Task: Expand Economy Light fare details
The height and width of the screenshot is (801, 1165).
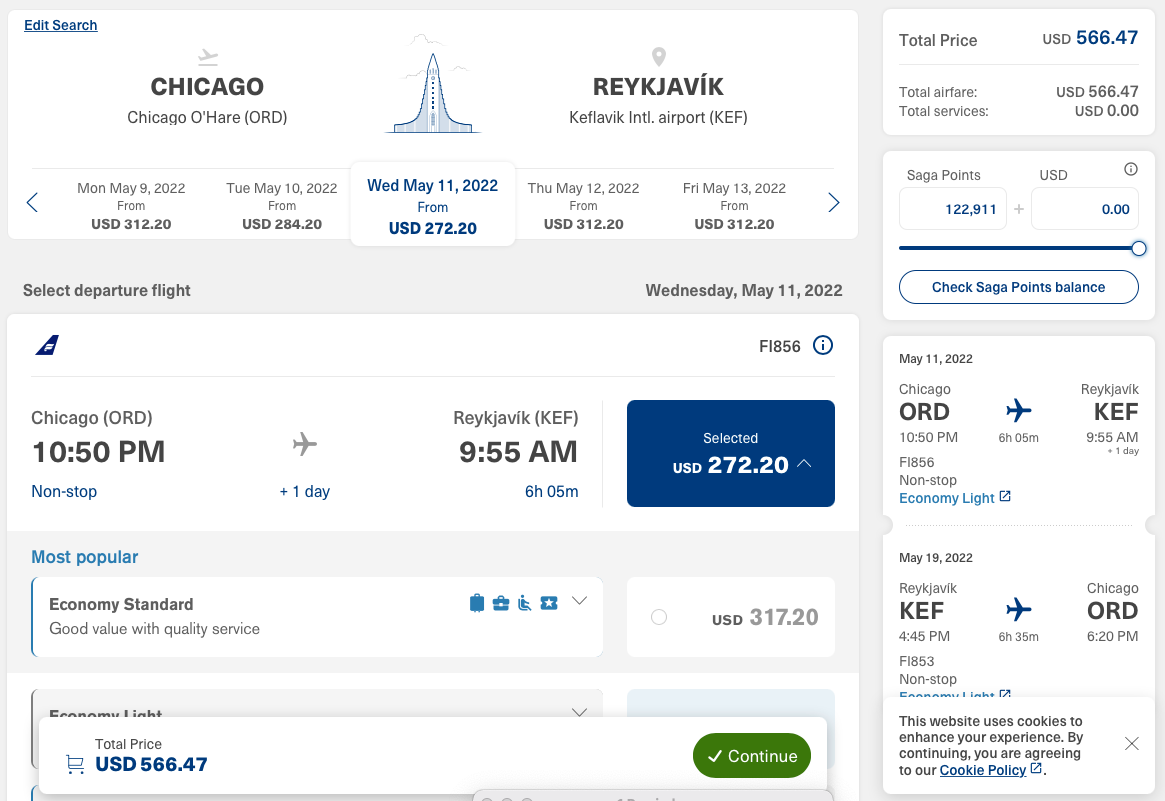Action: 579,713
